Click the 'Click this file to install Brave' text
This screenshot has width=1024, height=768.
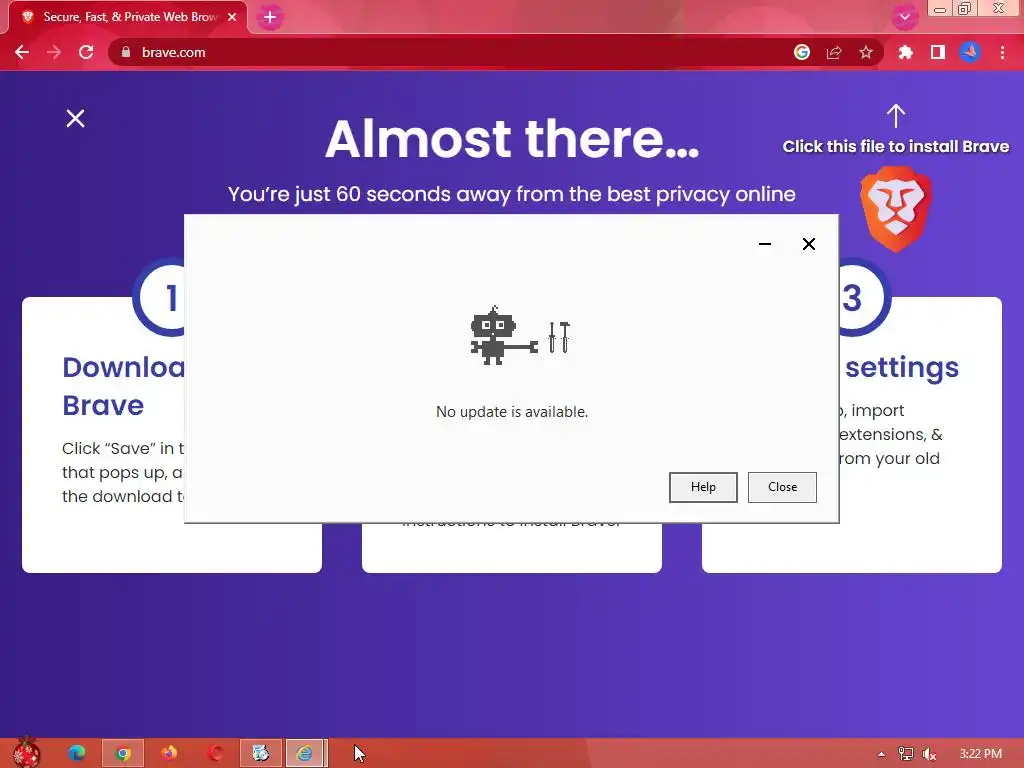click(895, 146)
